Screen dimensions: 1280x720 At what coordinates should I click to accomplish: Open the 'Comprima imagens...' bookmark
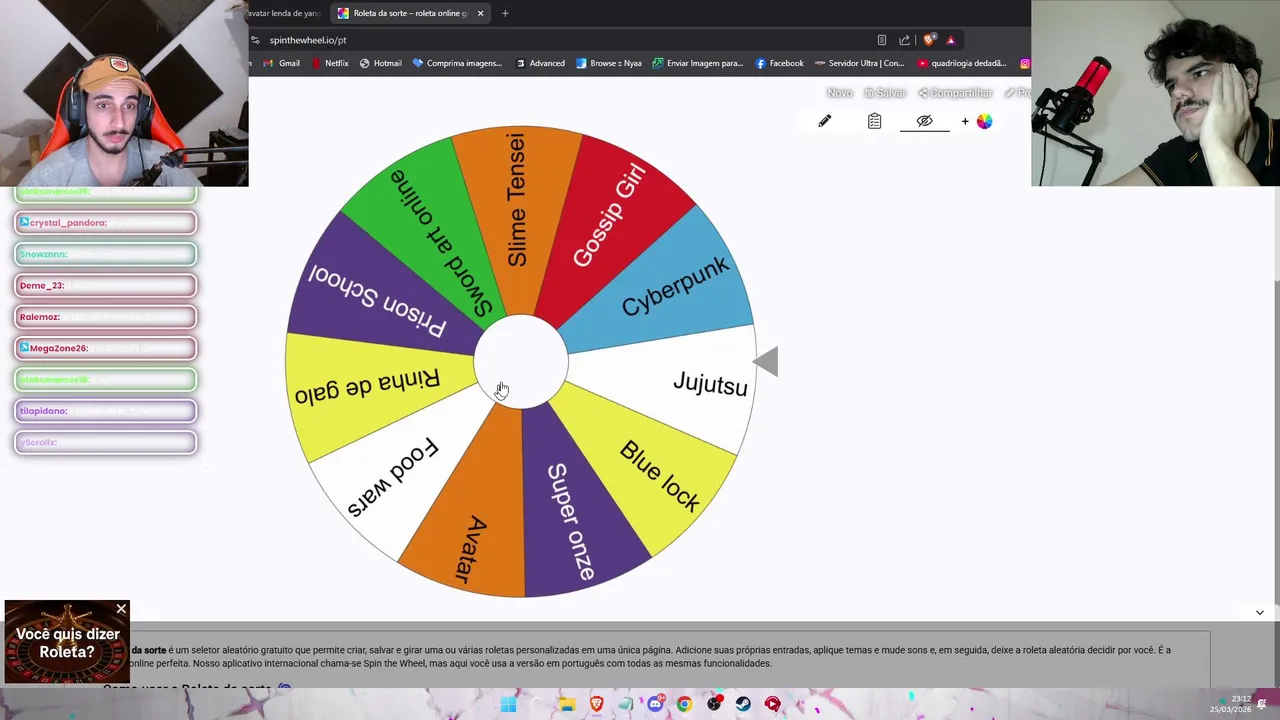(x=456, y=63)
